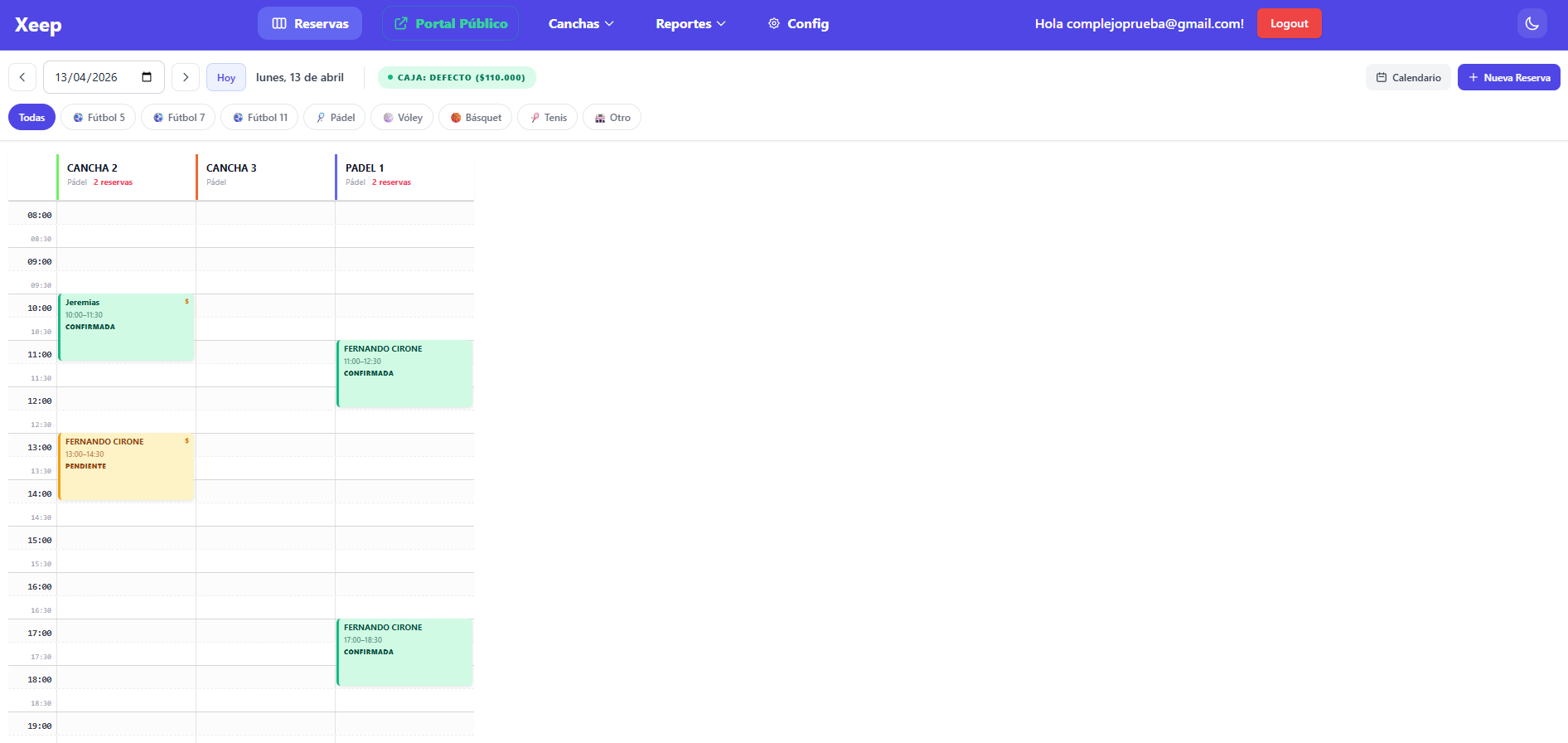Click the $ icon on pending reservation
Image resolution: width=1568 pixels, height=743 pixels.
tap(186, 441)
